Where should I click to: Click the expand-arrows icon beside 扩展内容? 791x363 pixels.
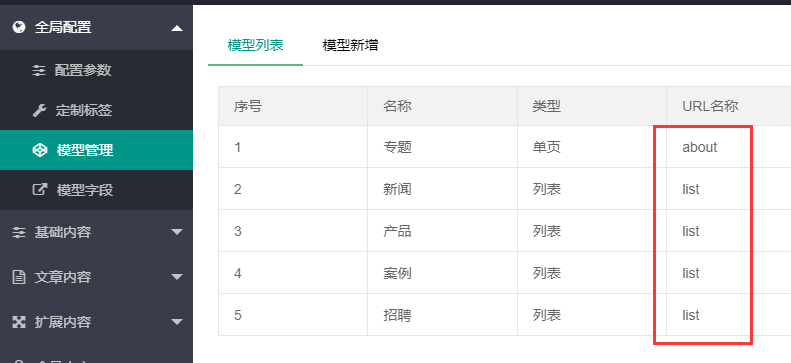click(x=19, y=322)
